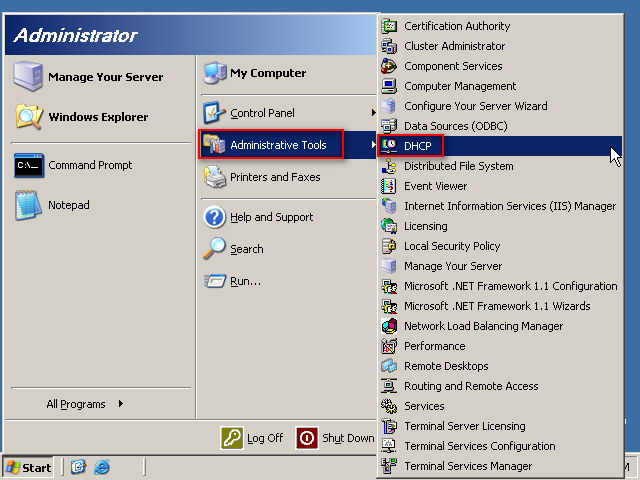Open Remote Desktops icon

coord(389,366)
